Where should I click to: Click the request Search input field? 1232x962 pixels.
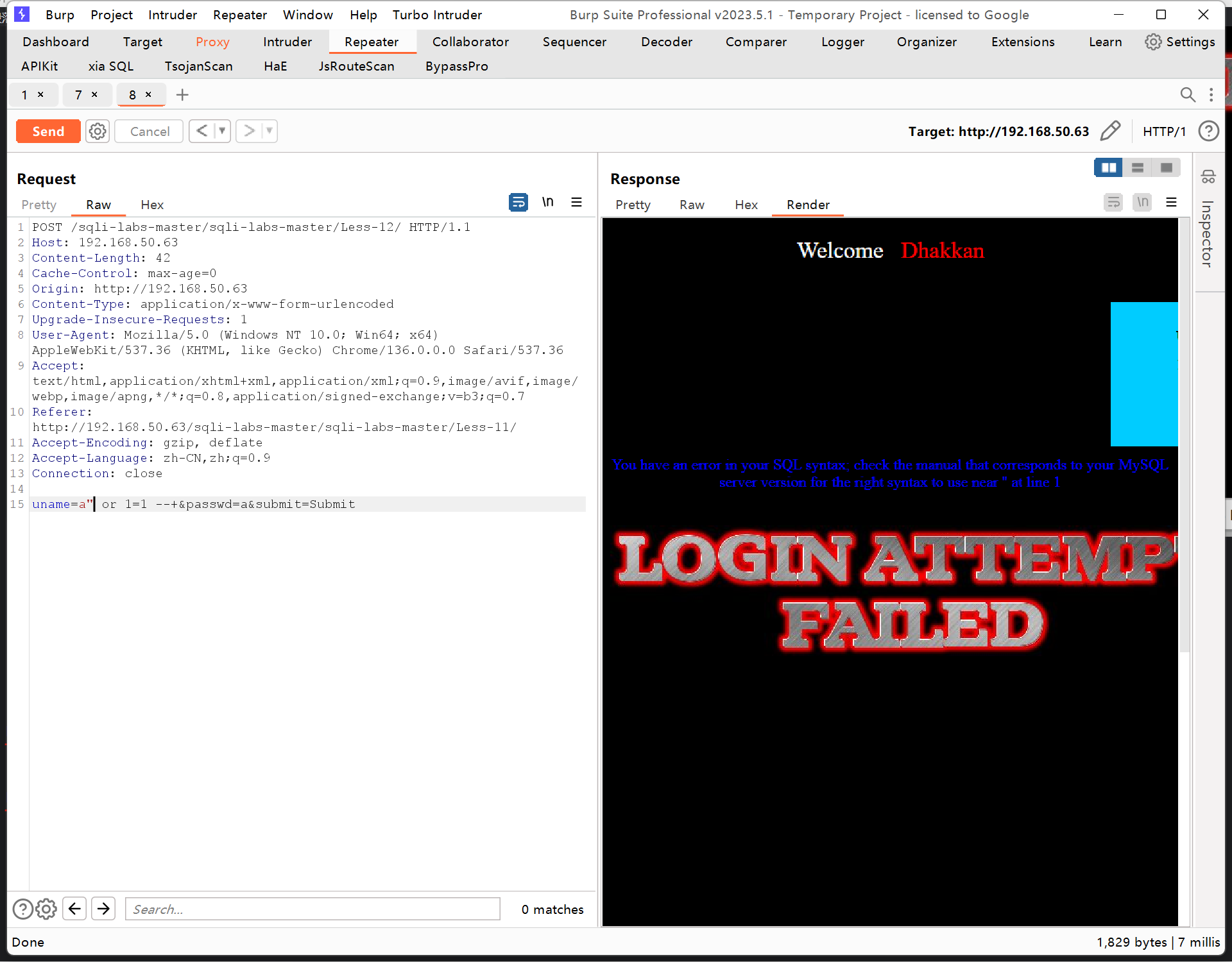pyautogui.click(x=312, y=909)
